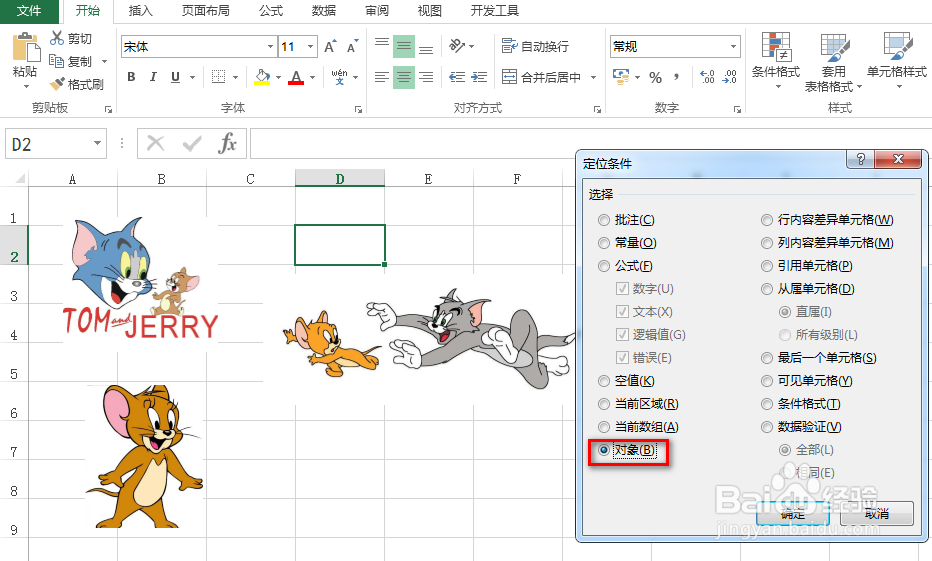Image resolution: width=932 pixels, height=561 pixels.
Task: Open the font color dropdown arrow
Action: (312, 77)
